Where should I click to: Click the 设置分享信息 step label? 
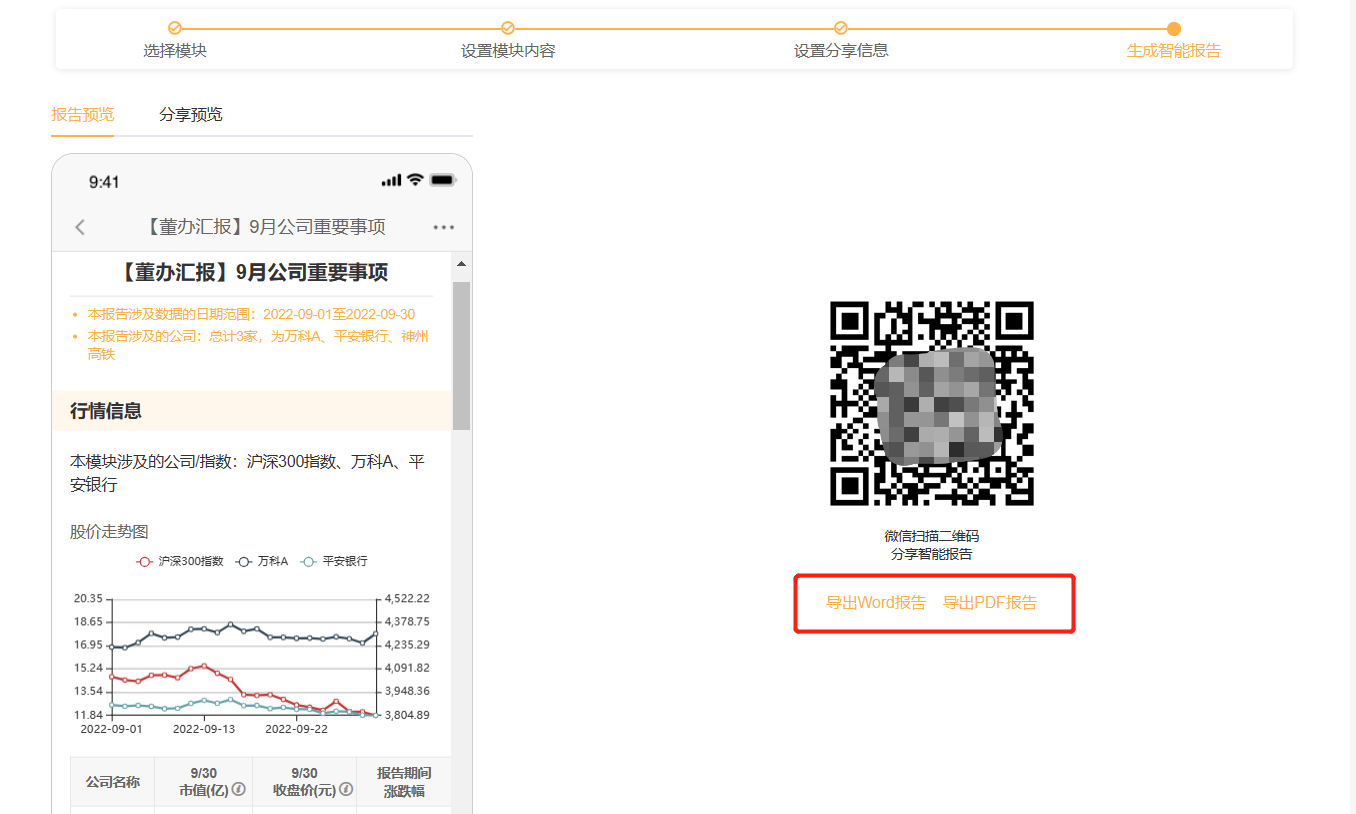(841, 51)
